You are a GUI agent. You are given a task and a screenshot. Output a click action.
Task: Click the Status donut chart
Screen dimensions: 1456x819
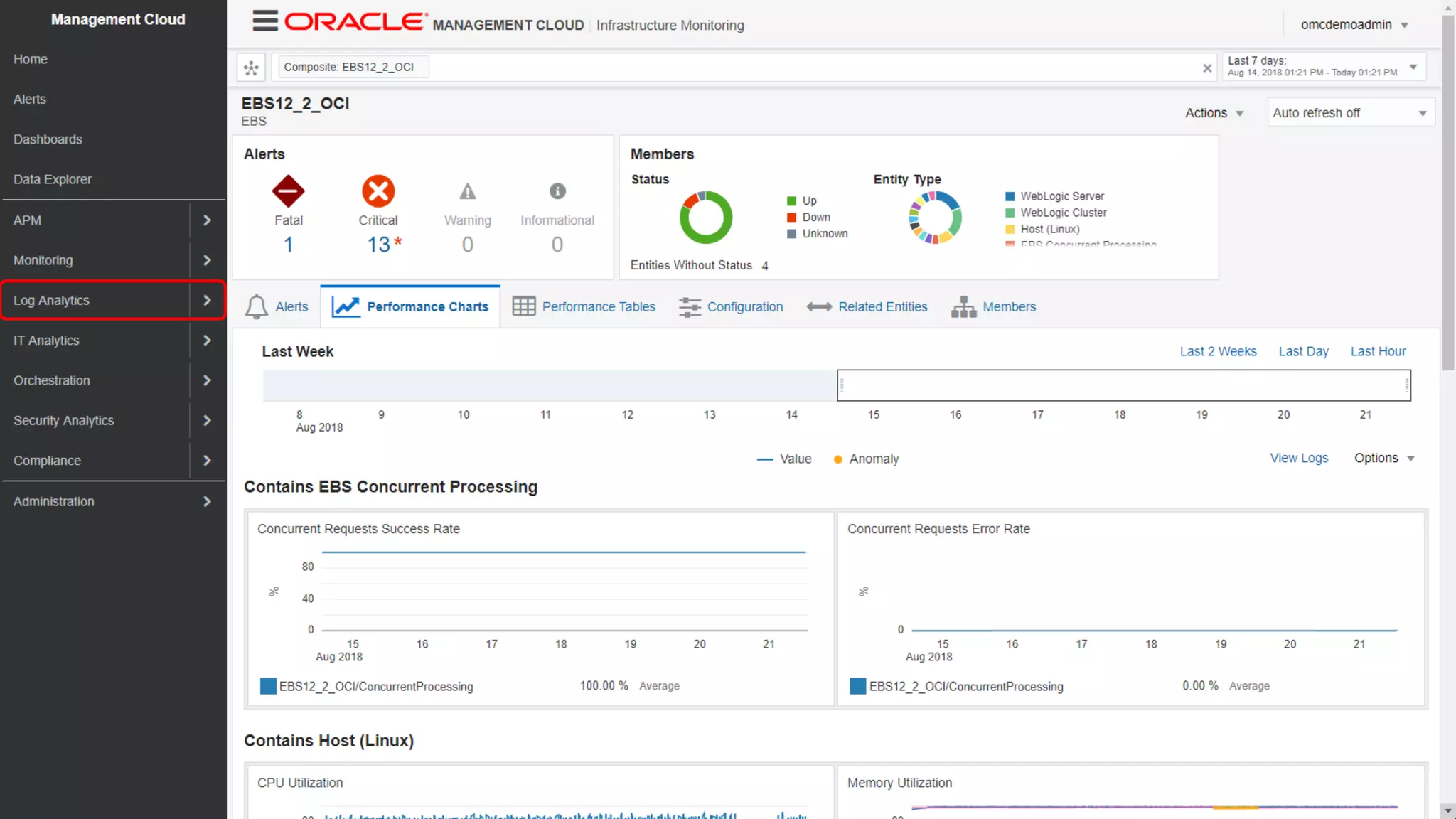705,217
